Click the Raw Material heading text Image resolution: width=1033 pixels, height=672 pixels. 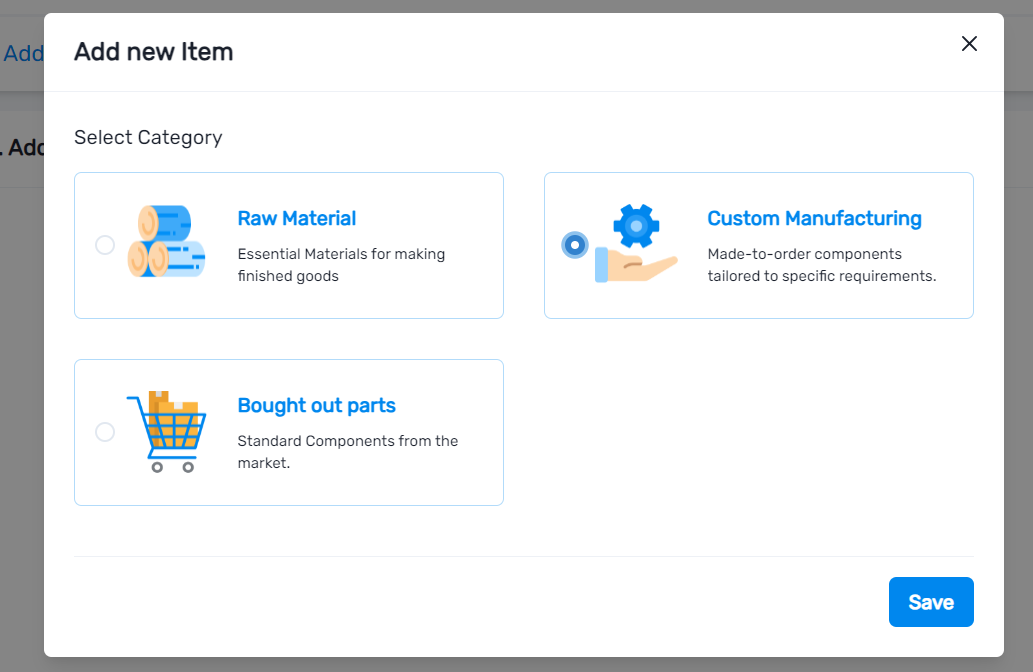click(x=296, y=218)
